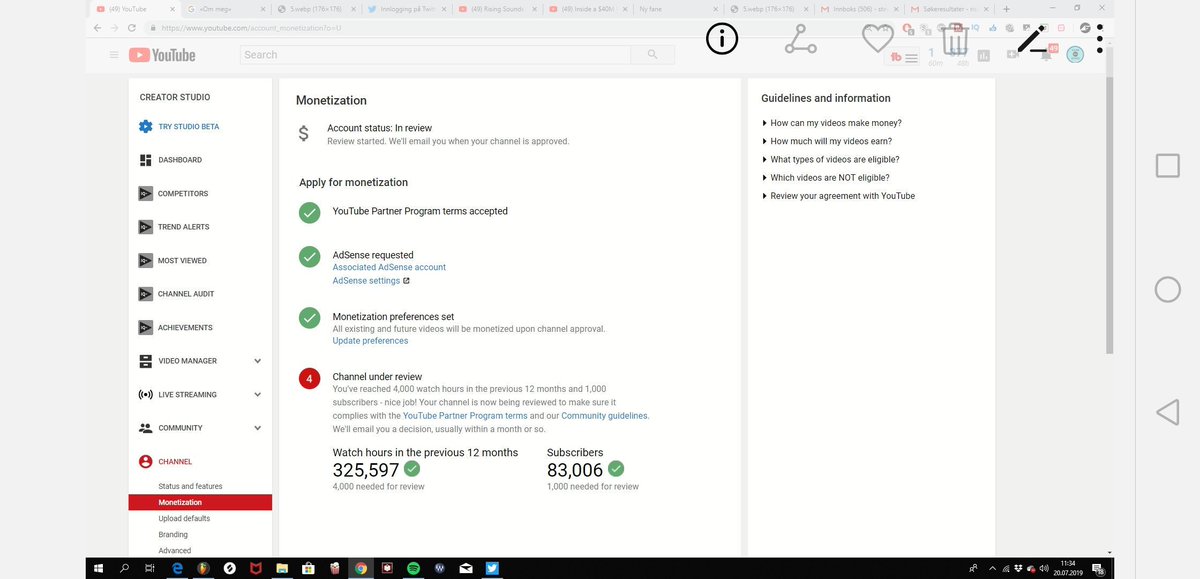Click the browser back arrow
1200x579 pixels.
[97, 28]
